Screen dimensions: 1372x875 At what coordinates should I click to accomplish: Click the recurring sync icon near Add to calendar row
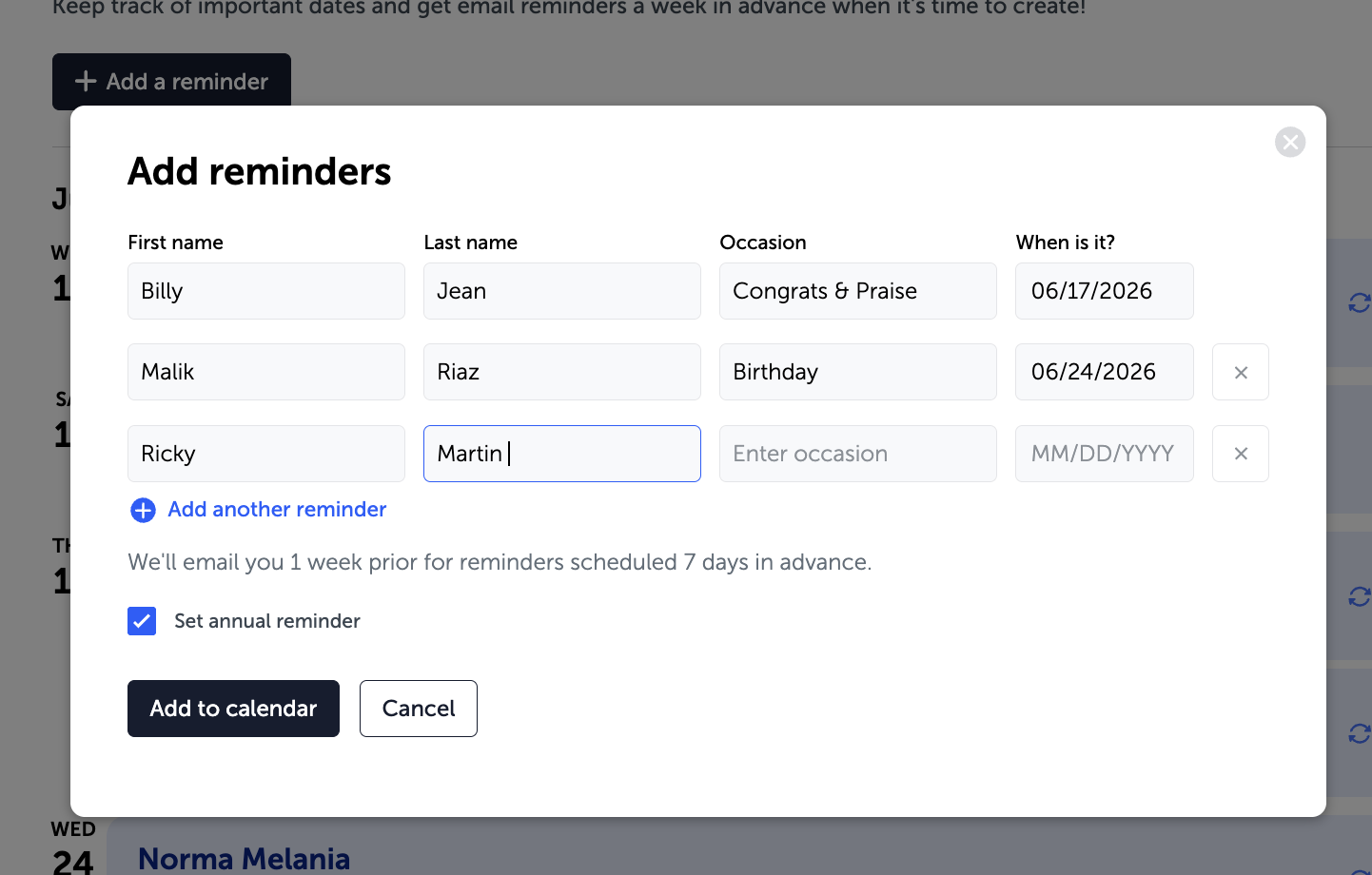point(1360,733)
